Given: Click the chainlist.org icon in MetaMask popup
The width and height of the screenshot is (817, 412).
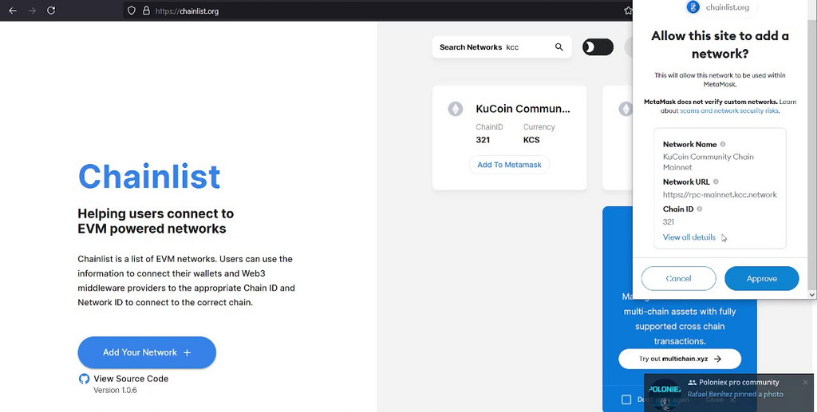Looking at the screenshot, I should pyautogui.click(x=693, y=7).
